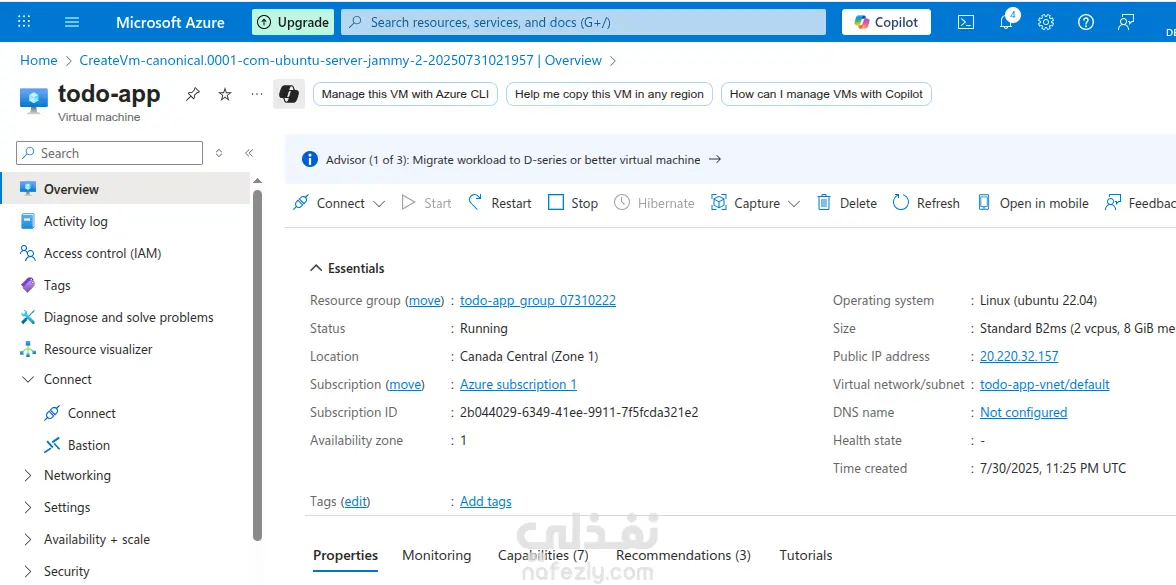Viewport: 1176px width, 585px height.
Task: Click Help me copy this VM in any region
Action: (609, 94)
